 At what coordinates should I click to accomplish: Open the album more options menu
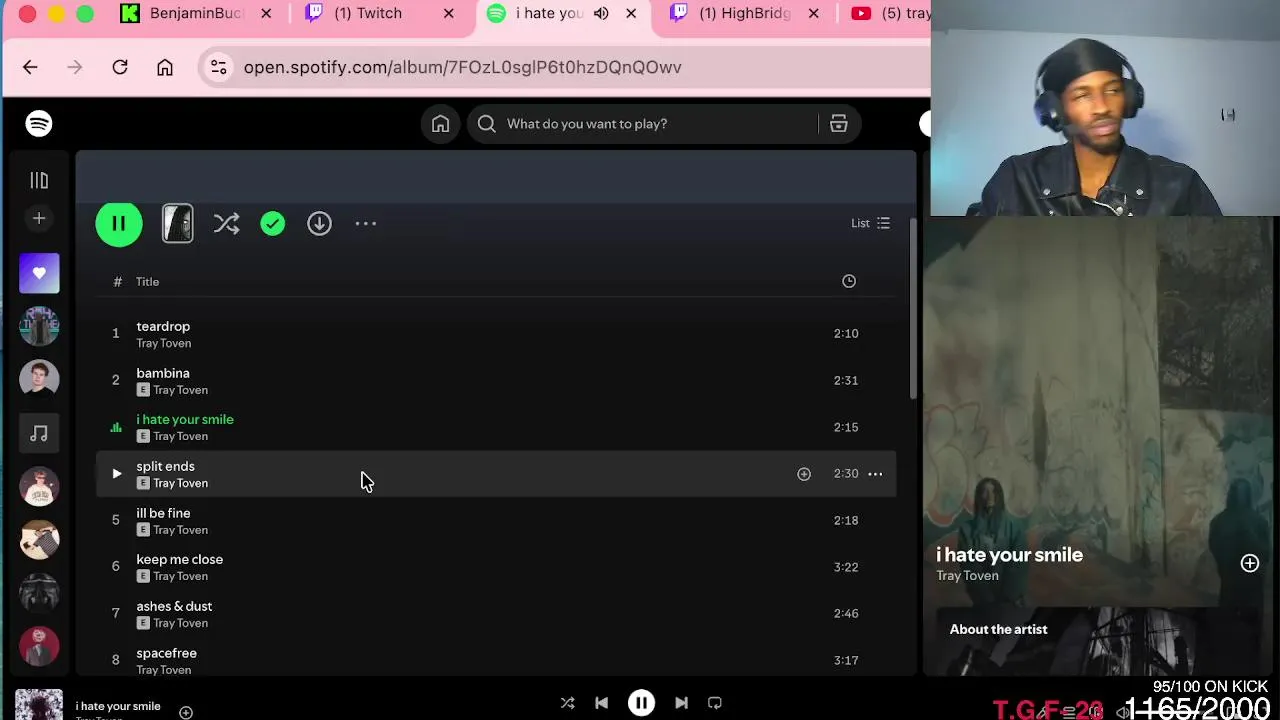[366, 223]
